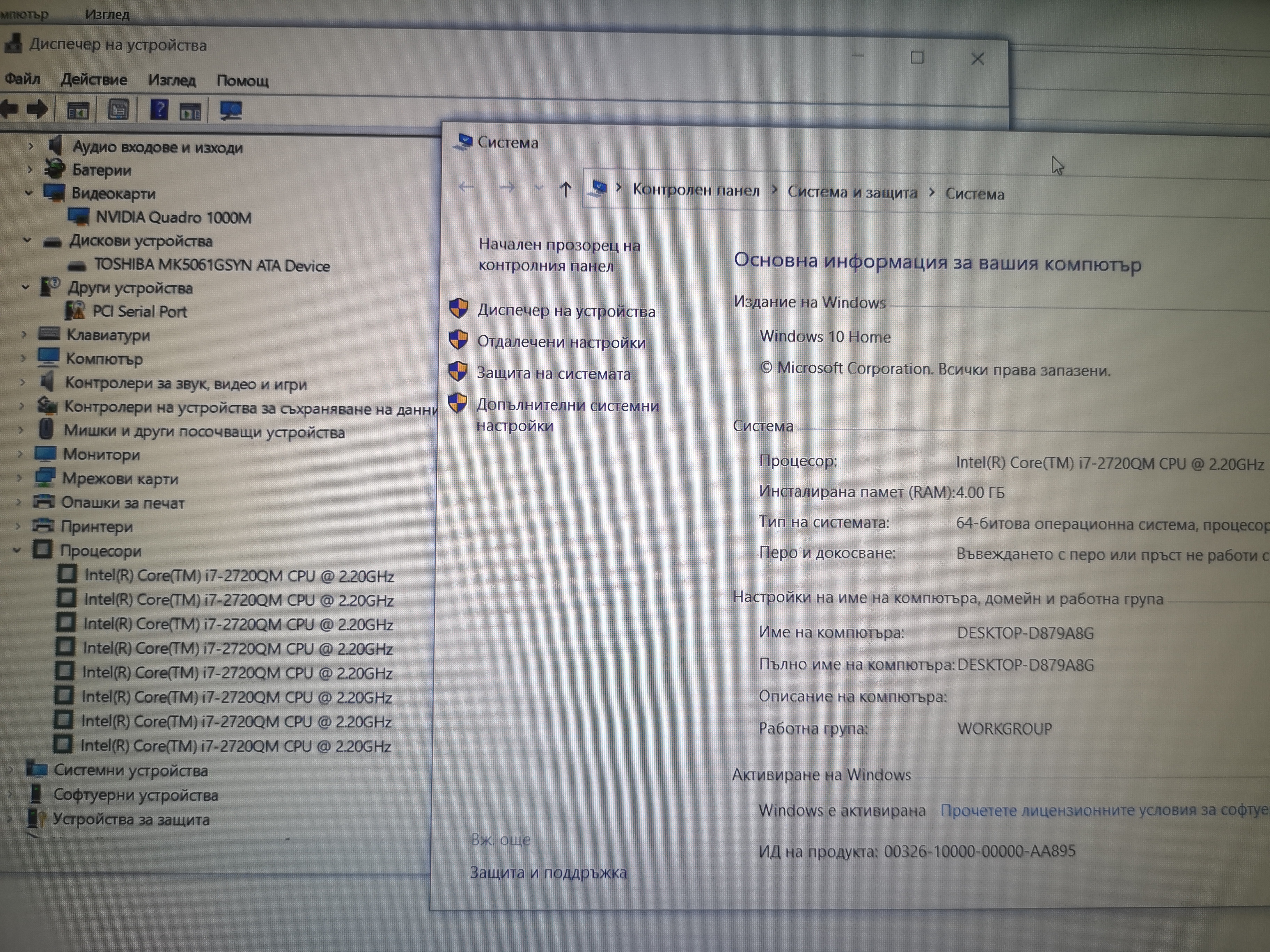Click the PCI Serial Port warning icon
This screenshot has height=952, width=1270.
pos(75,310)
